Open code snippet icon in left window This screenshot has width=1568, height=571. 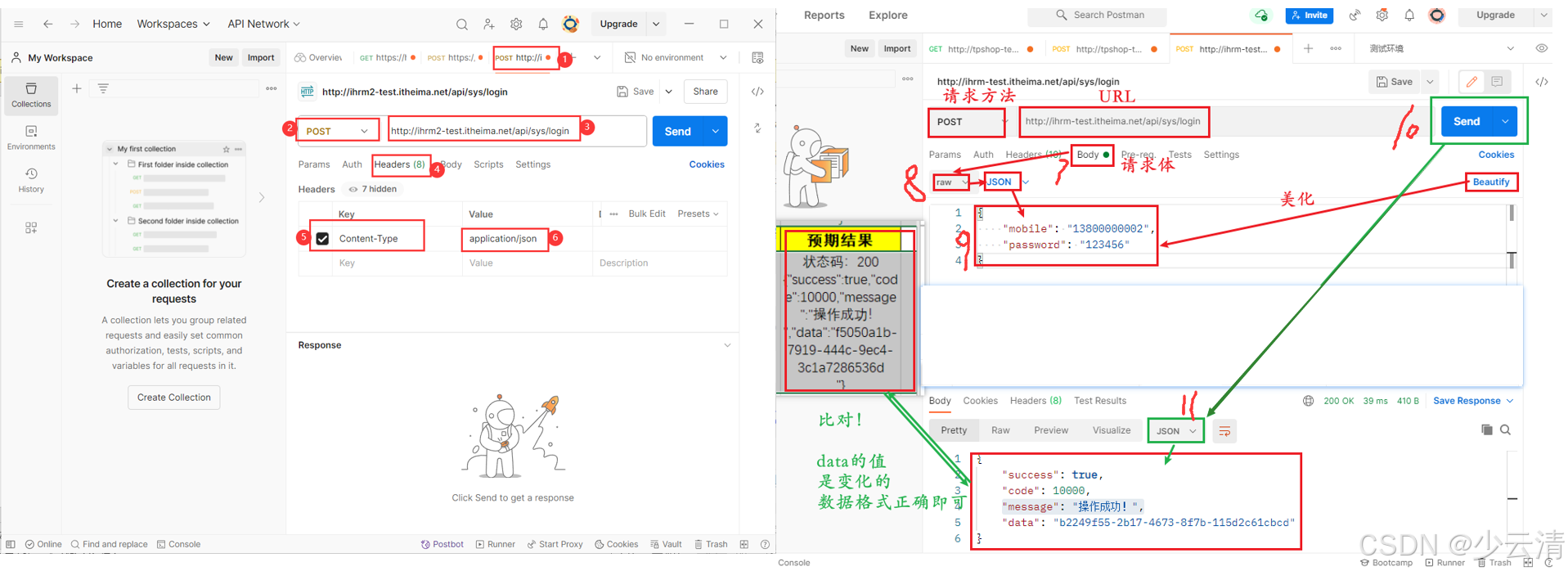(x=757, y=92)
